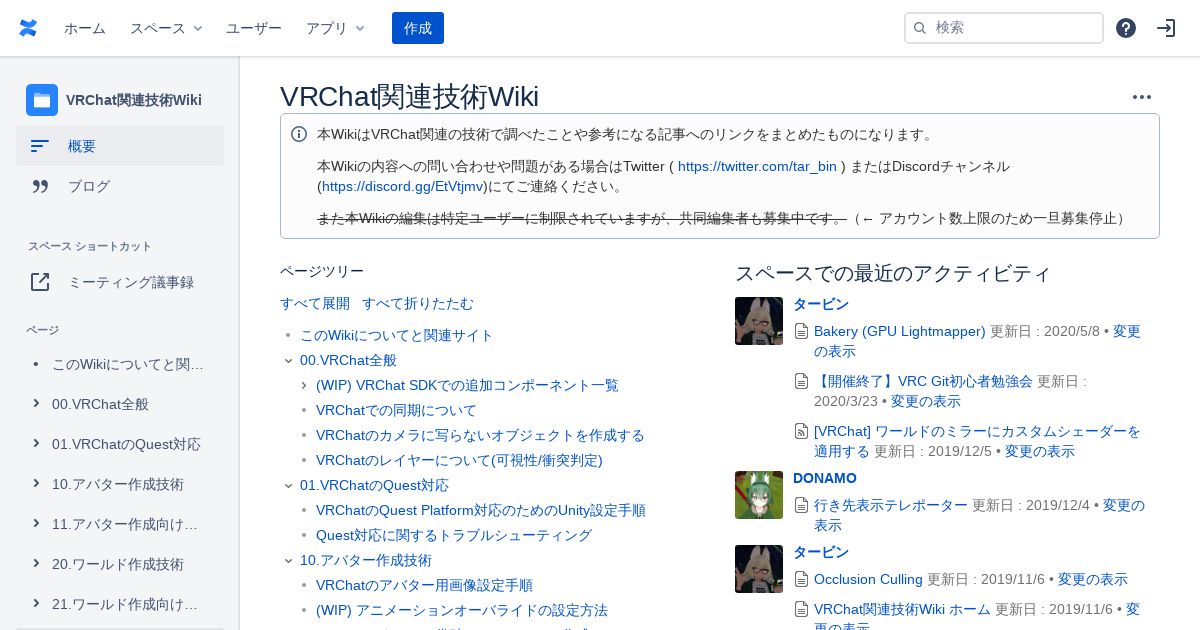Open 【開催終了】VRC Git初心者勉強会 link
1200x630 pixels.
[x=923, y=381]
